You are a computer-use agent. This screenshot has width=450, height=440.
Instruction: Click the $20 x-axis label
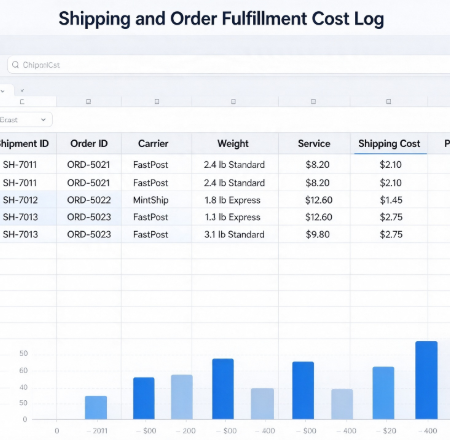click(387, 431)
